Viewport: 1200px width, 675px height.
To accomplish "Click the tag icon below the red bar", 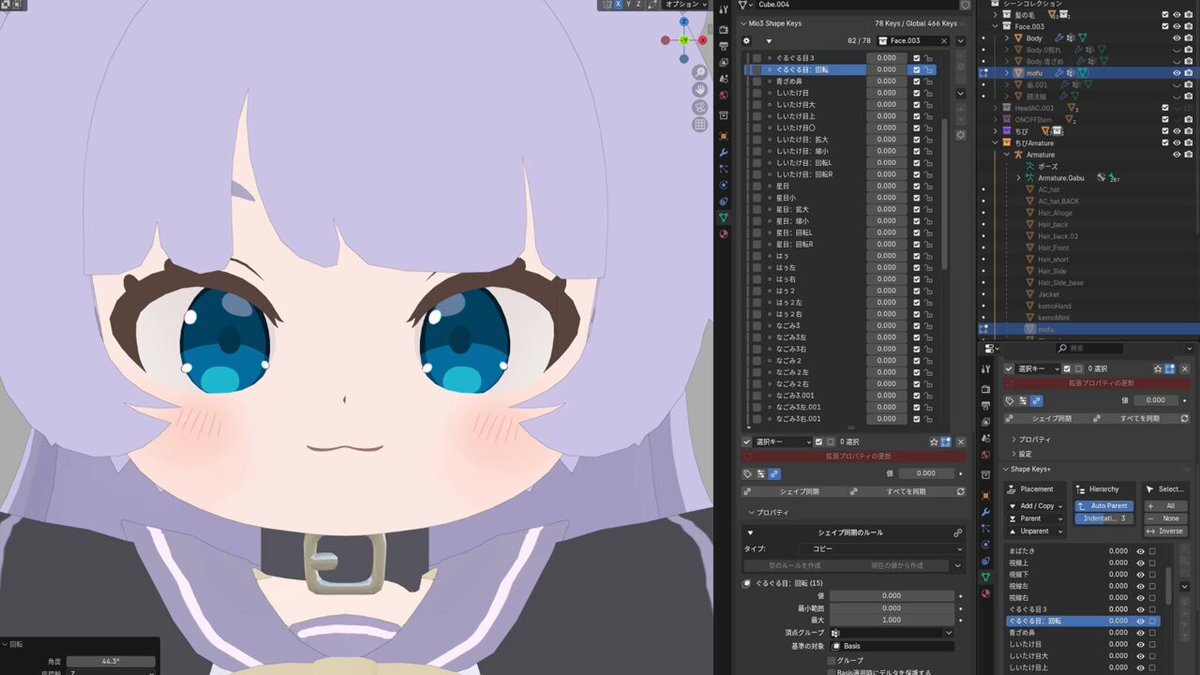I will [x=748, y=474].
